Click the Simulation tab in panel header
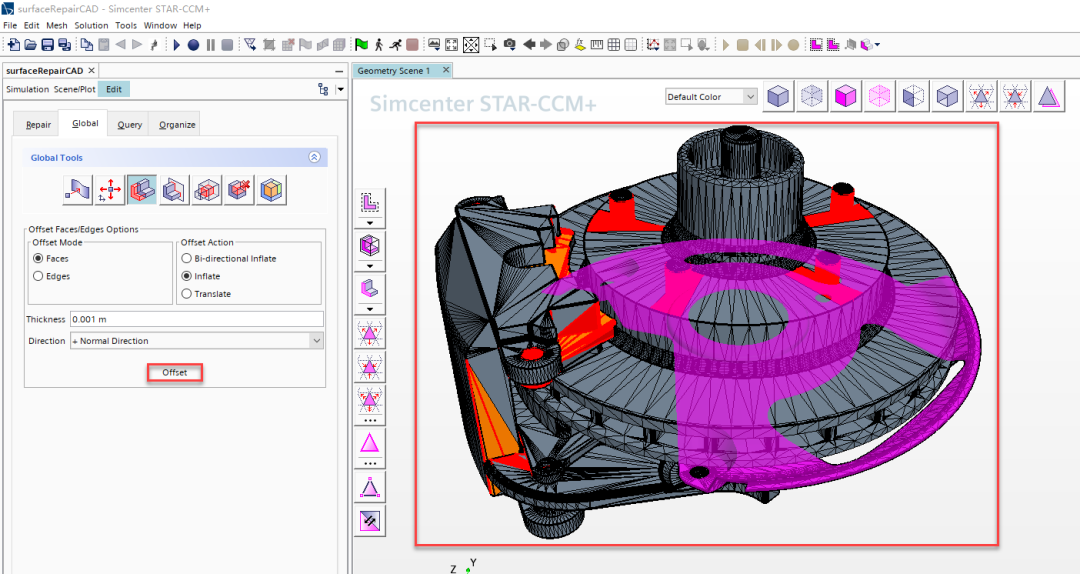 click(x=28, y=89)
